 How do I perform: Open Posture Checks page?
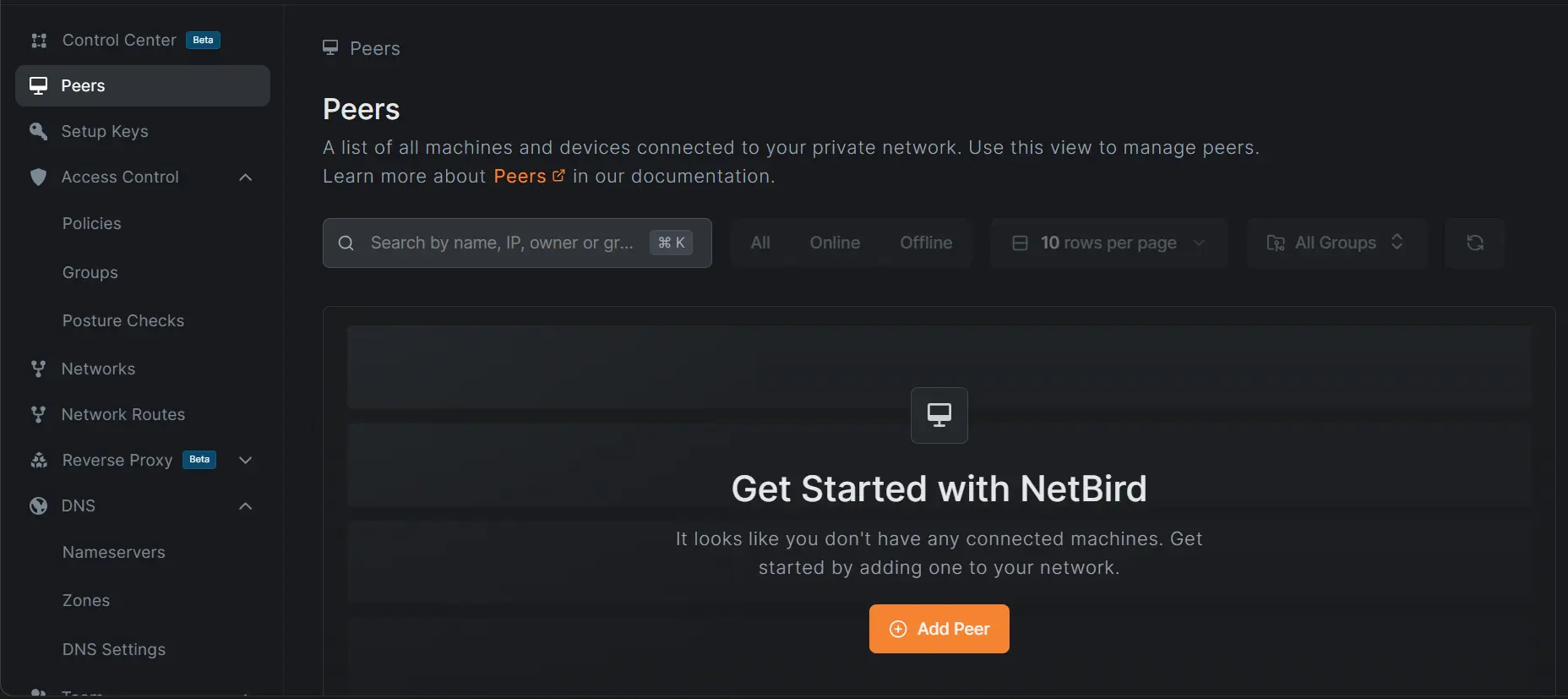pos(123,320)
